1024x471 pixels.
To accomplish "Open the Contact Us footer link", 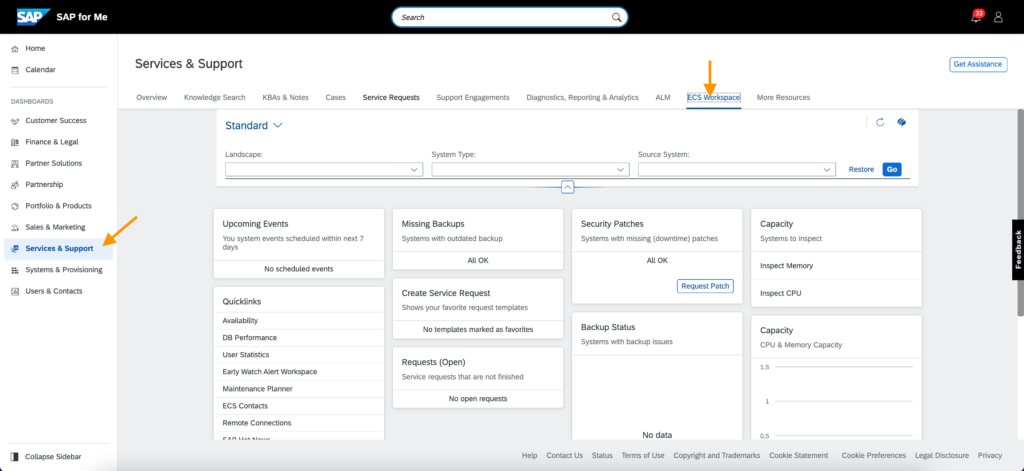I will [x=565, y=455].
